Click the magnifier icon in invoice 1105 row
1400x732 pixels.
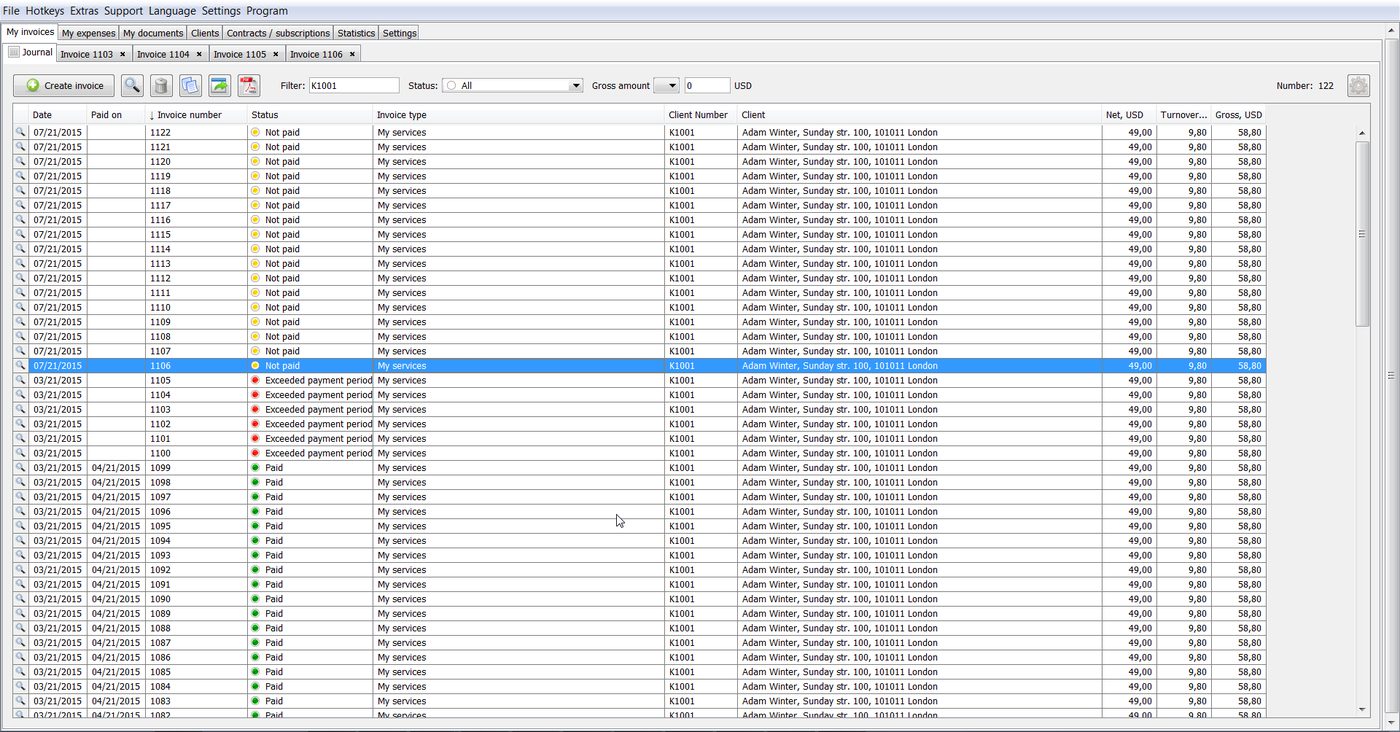pos(20,380)
